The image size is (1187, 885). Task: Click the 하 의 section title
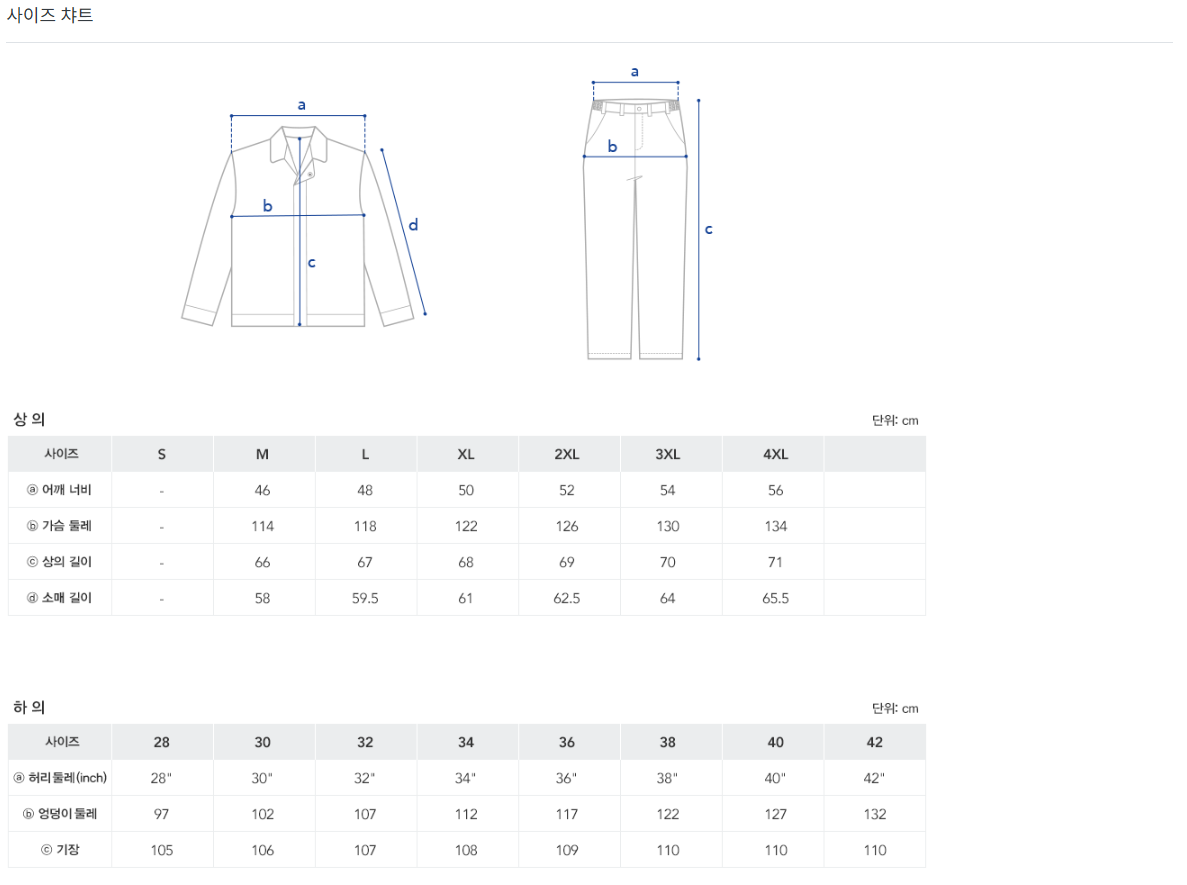(29, 708)
